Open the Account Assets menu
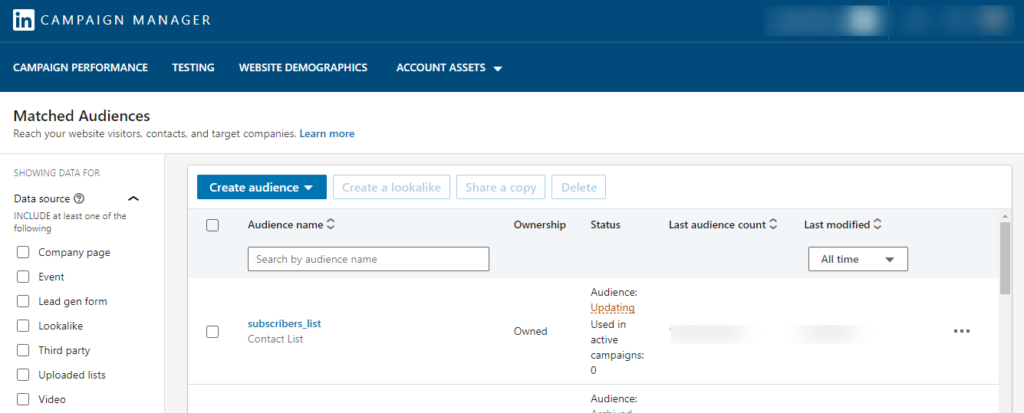 449,68
